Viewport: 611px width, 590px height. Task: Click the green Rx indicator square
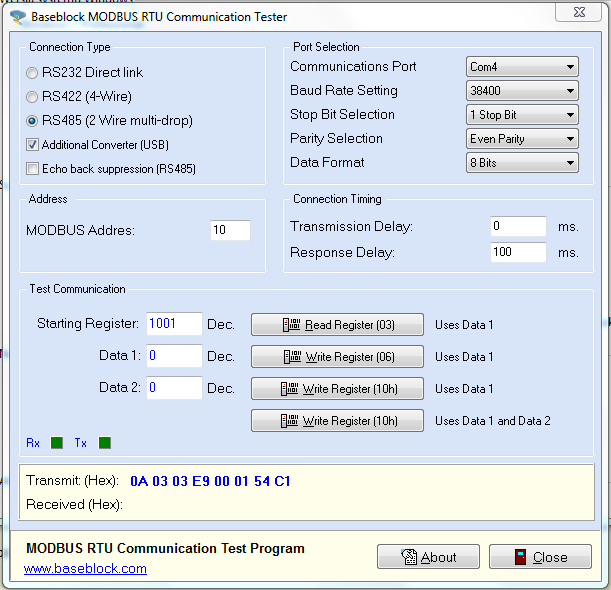(x=57, y=443)
